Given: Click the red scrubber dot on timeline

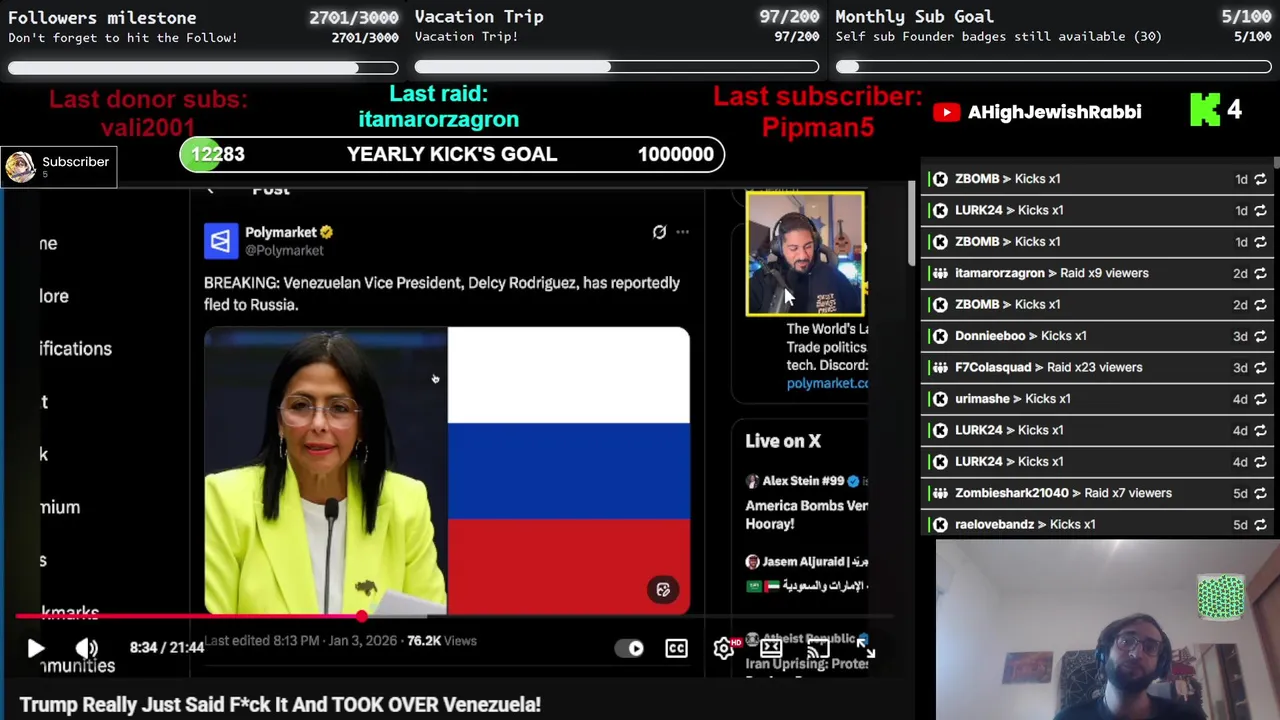Looking at the screenshot, I should [361, 616].
